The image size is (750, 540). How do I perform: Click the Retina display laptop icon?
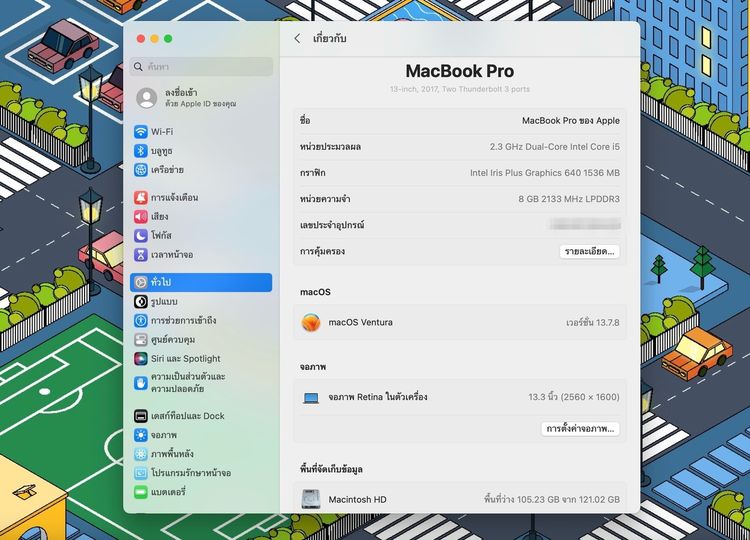[311, 397]
